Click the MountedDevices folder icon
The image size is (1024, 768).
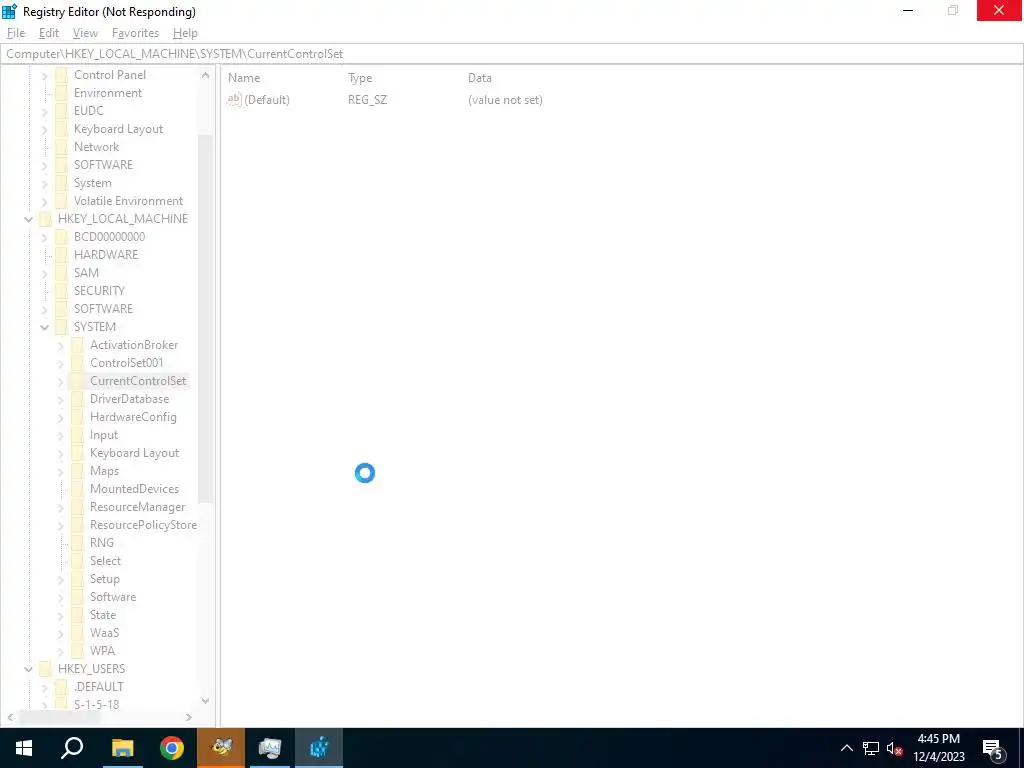point(78,488)
